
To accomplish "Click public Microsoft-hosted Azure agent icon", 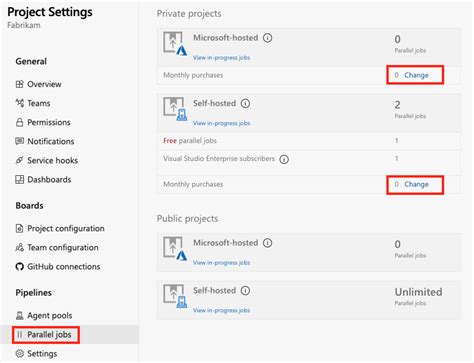I will (175, 249).
